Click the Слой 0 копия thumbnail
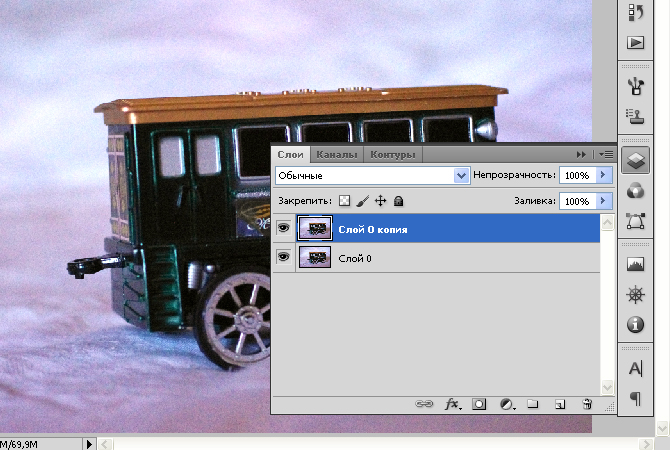 click(x=315, y=228)
